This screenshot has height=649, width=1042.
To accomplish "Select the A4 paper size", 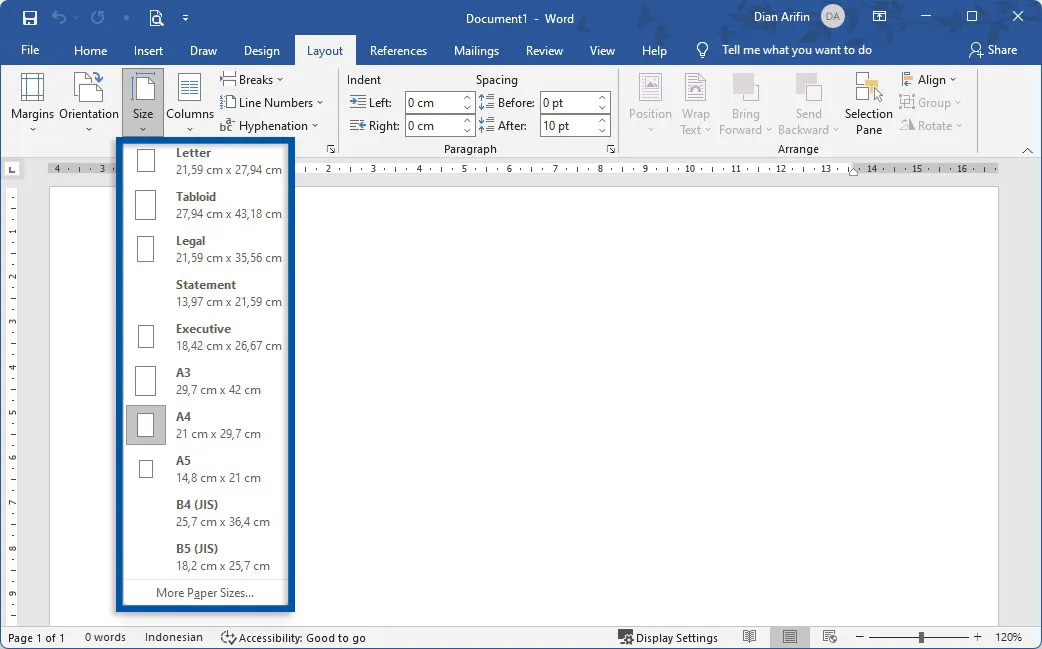I will [205, 424].
